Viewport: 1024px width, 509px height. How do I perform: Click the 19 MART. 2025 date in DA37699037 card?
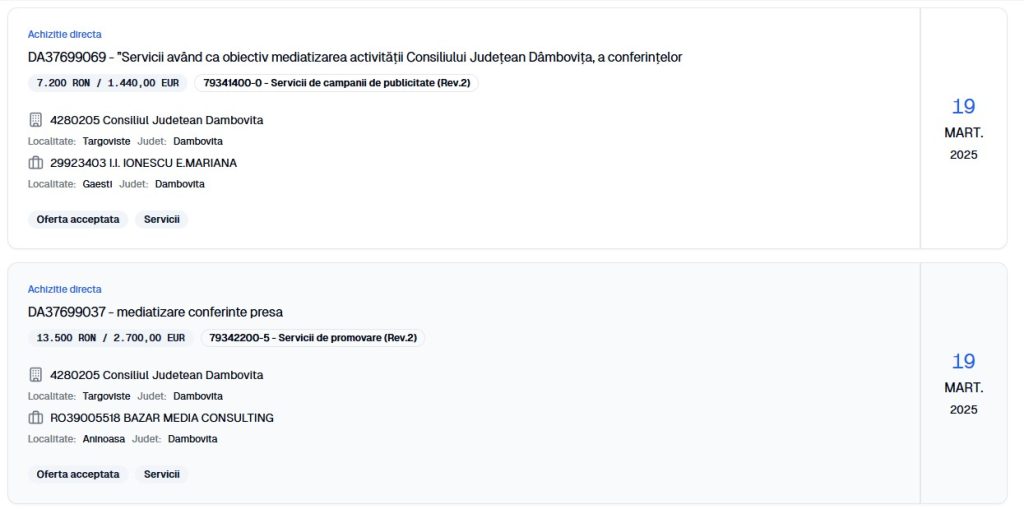click(x=963, y=383)
